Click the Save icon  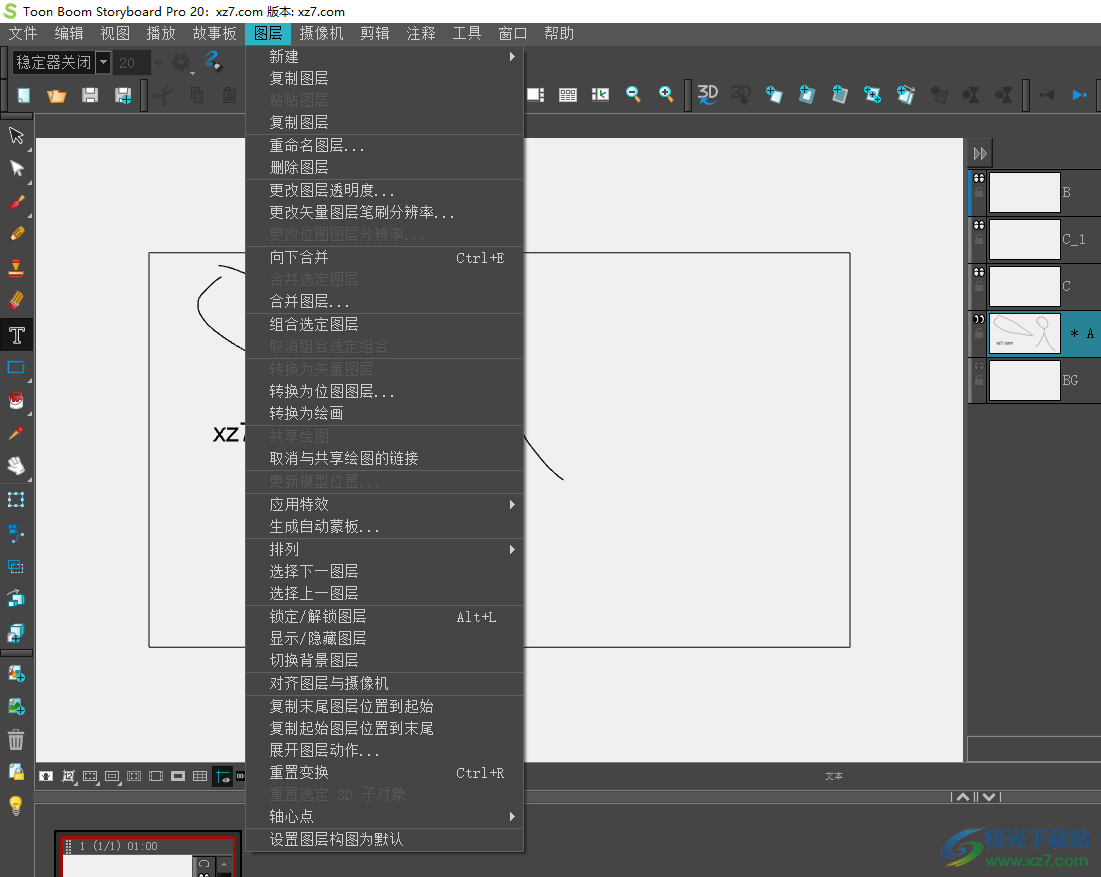(x=90, y=95)
